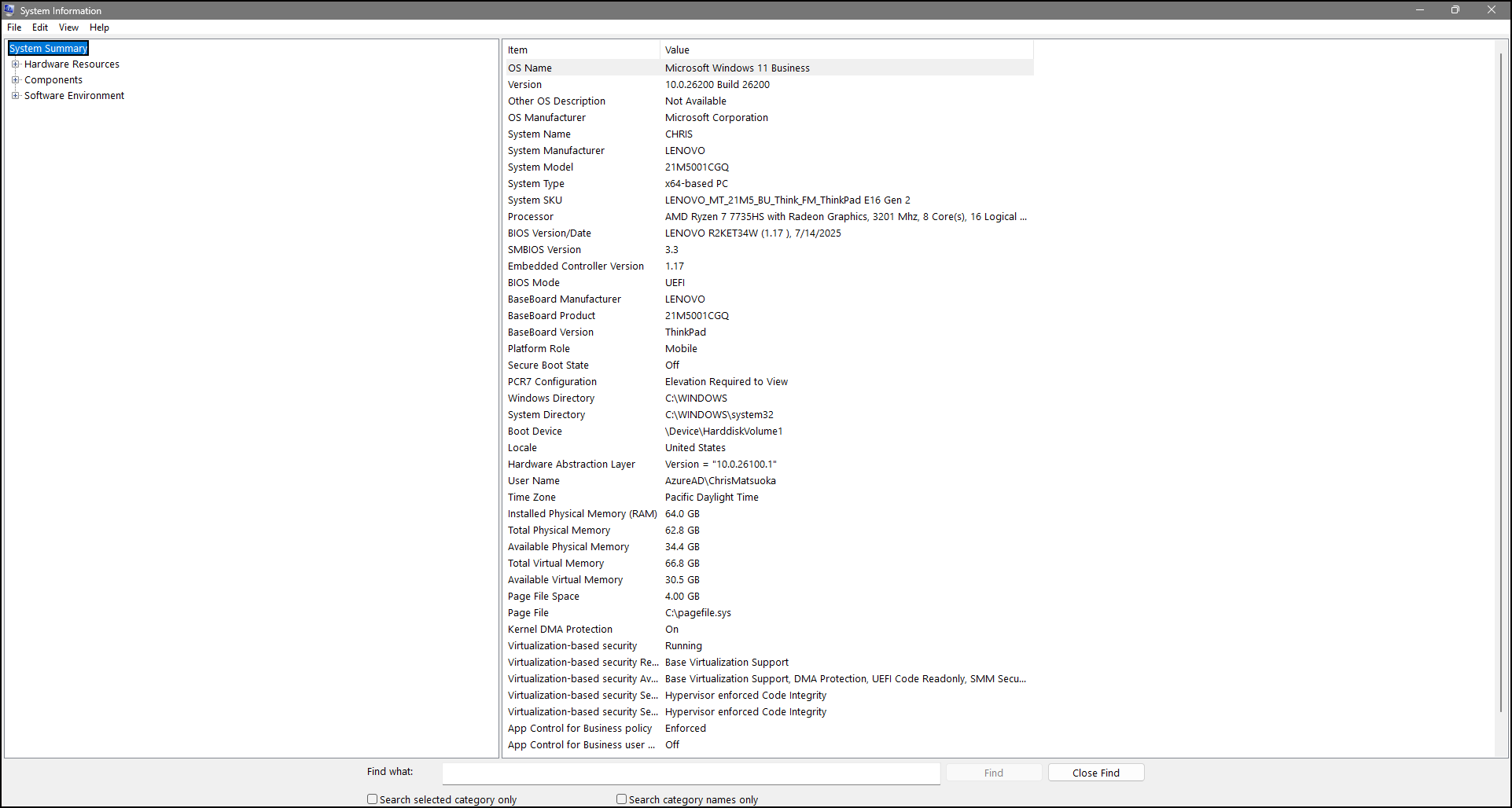
Task: Click the Find what input field
Action: (x=691, y=773)
